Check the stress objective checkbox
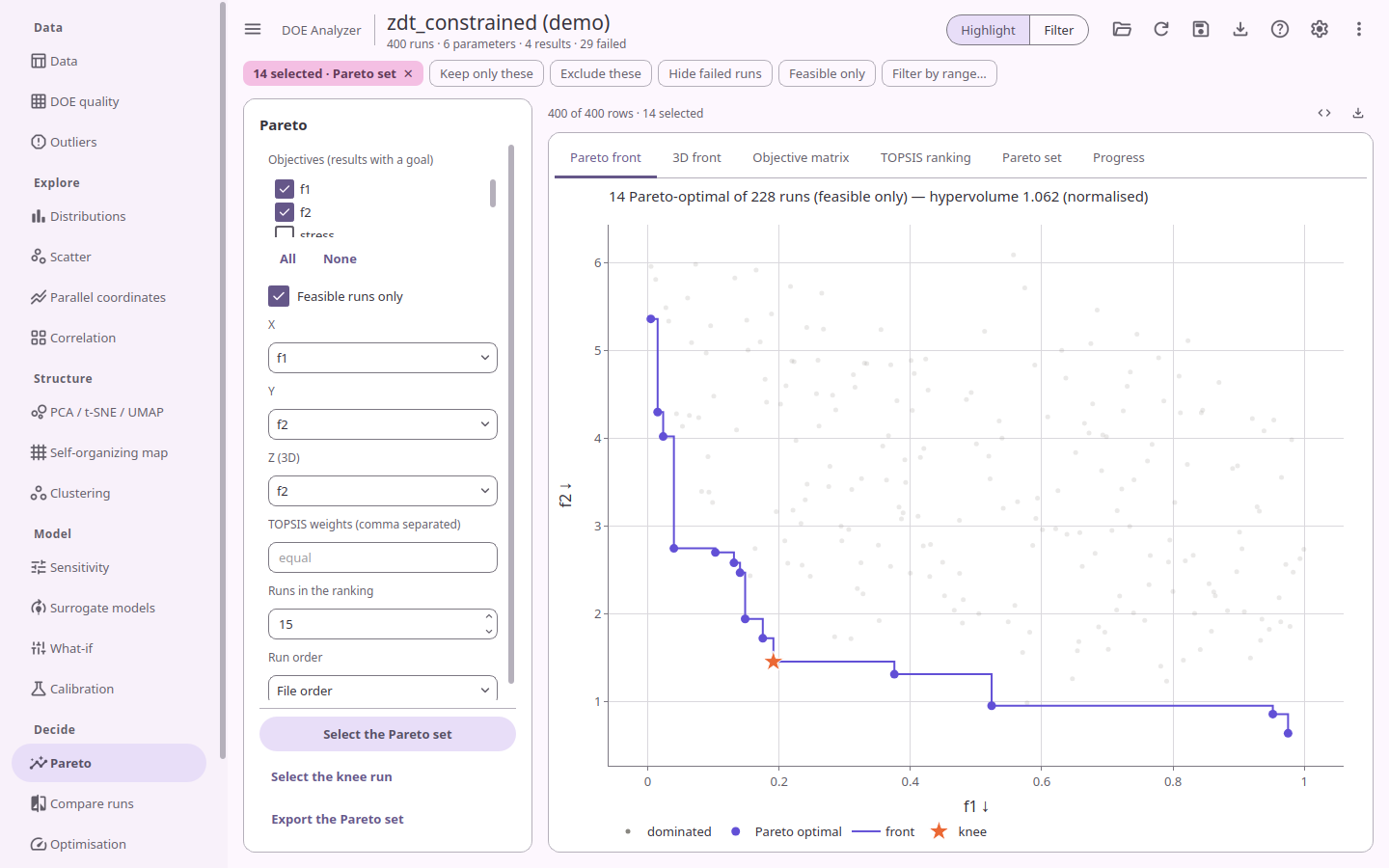The width and height of the screenshot is (1389, 868). 285,232
